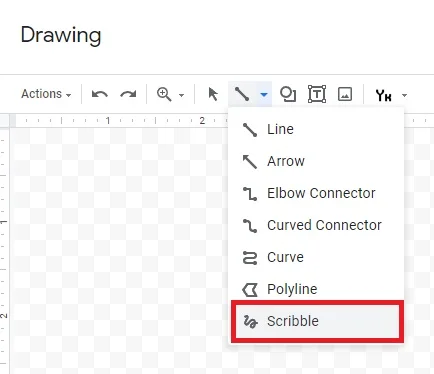Select the Line tool in toolbar
Screen dimensions: 434x374
point(242,94)
